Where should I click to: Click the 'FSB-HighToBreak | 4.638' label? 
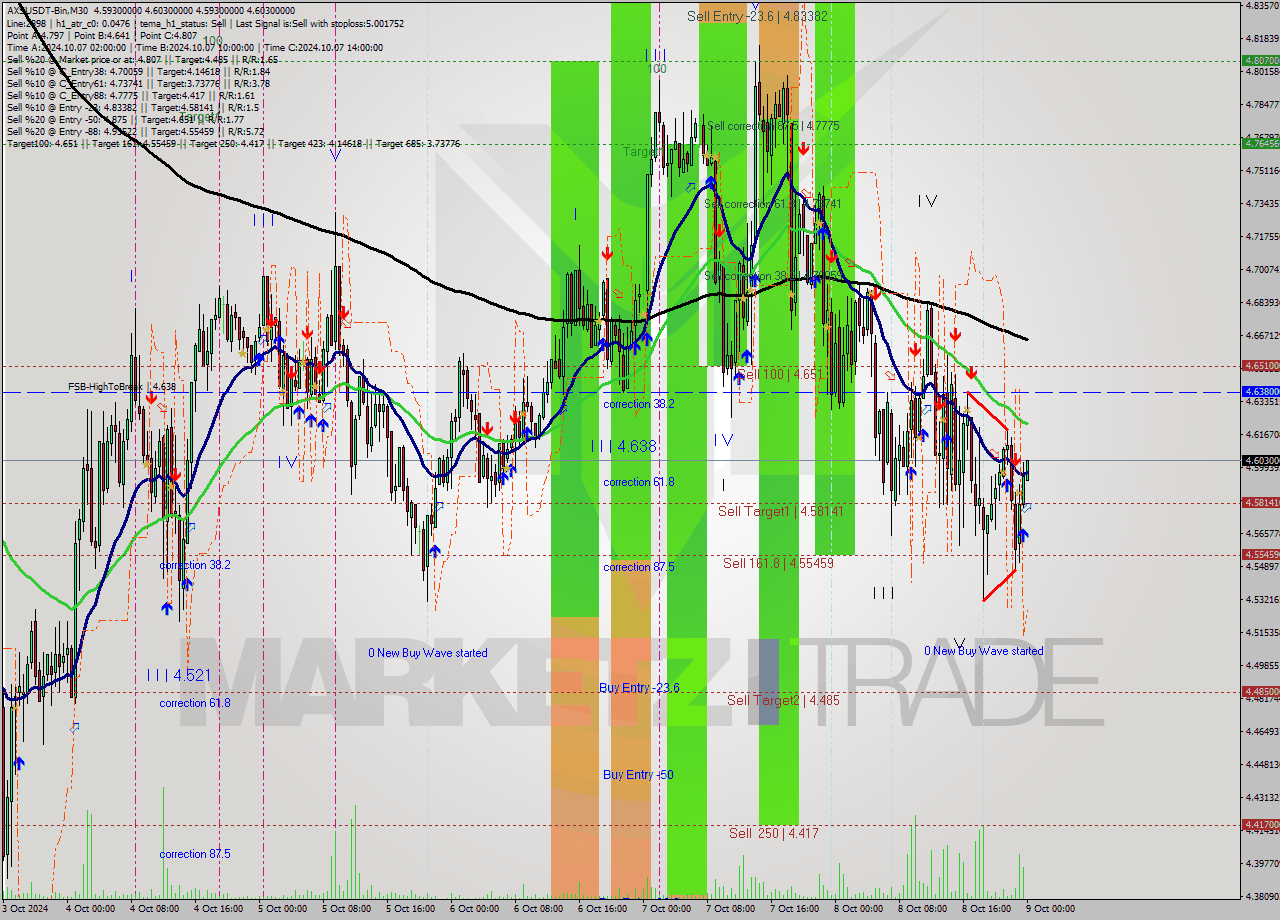point(122,386)
